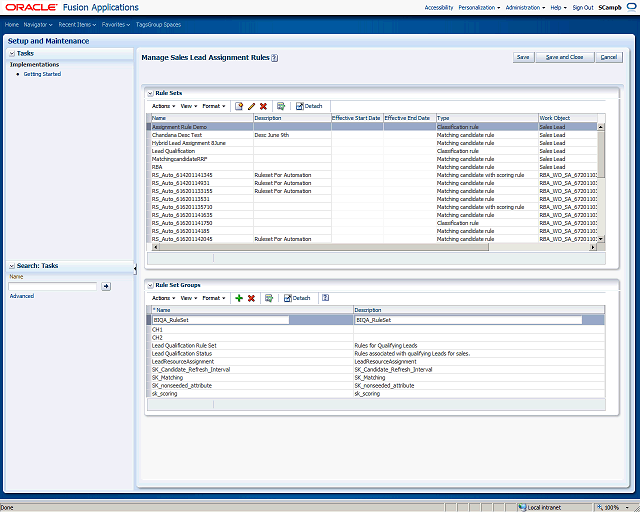Click the Local intranet zone in status bar

point(540,508)
